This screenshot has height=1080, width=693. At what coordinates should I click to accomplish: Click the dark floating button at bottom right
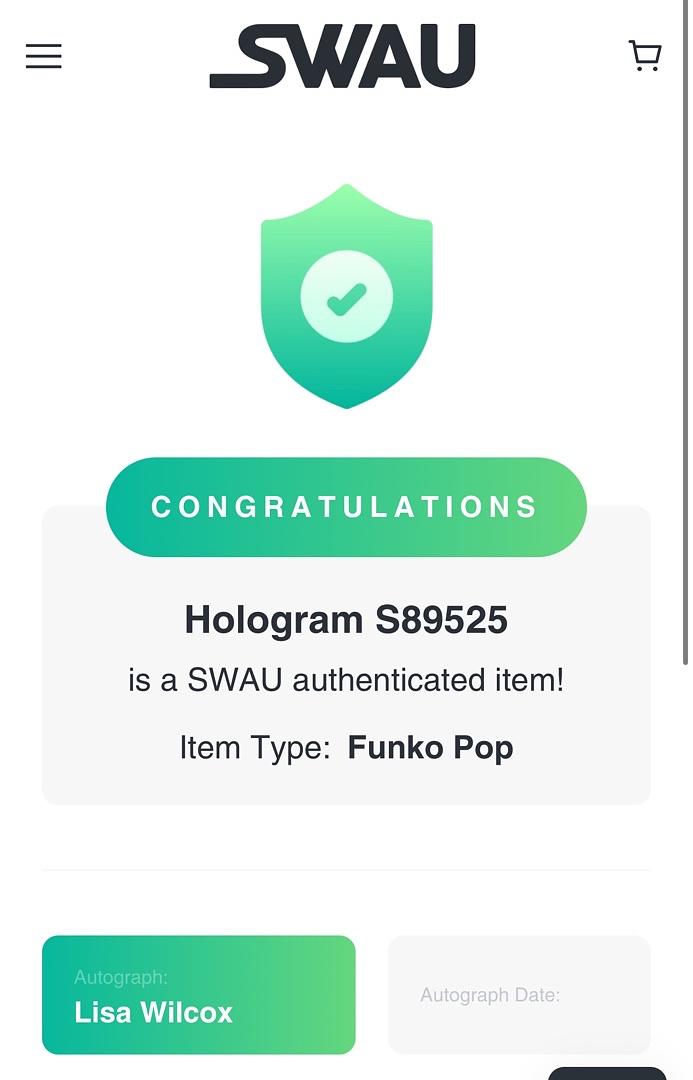pyautogui.click(x=607, y=1074)
